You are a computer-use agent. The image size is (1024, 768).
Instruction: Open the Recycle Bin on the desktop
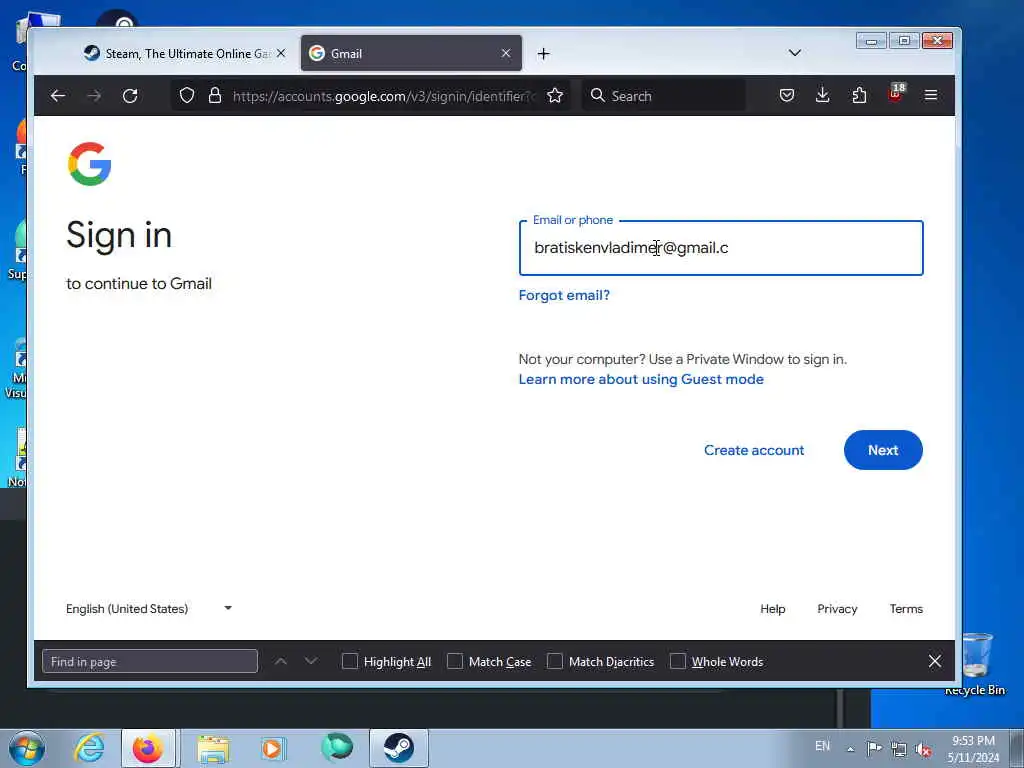point(975,664)
